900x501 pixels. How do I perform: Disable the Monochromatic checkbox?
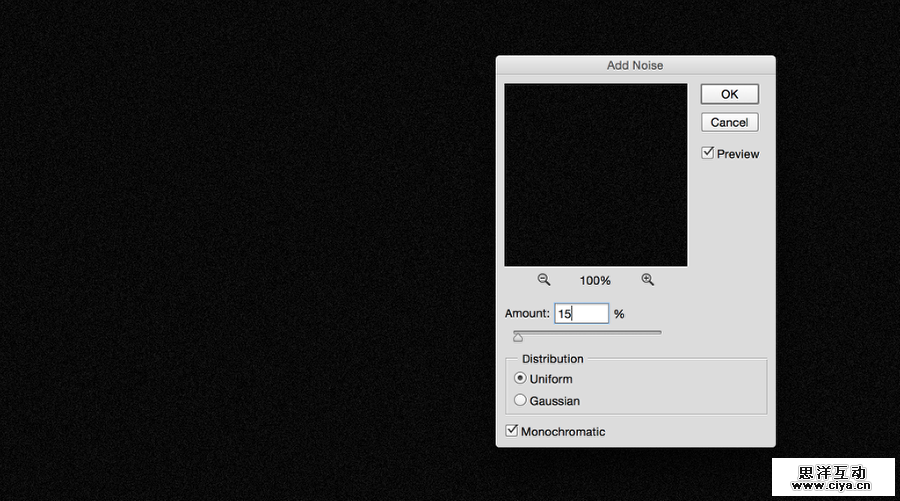[512, 431]
